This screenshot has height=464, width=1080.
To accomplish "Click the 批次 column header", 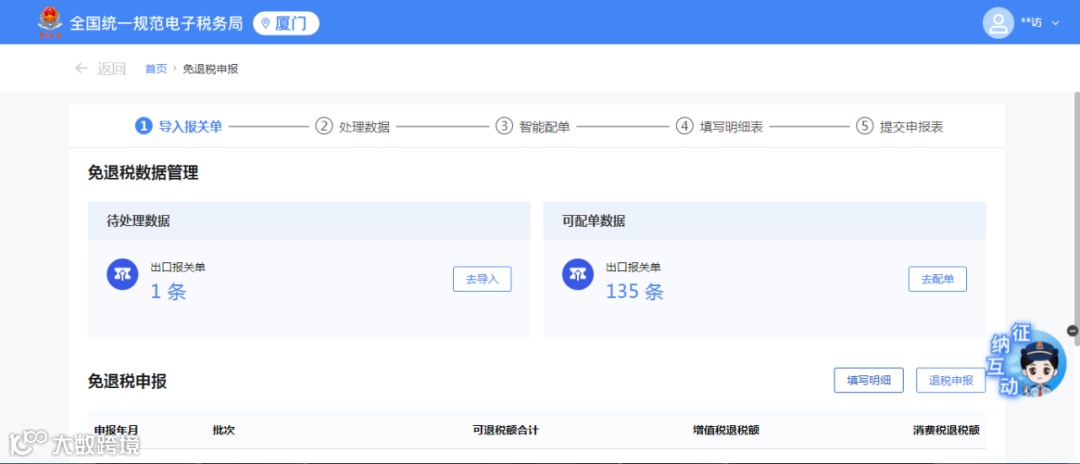I will [224, 430].
